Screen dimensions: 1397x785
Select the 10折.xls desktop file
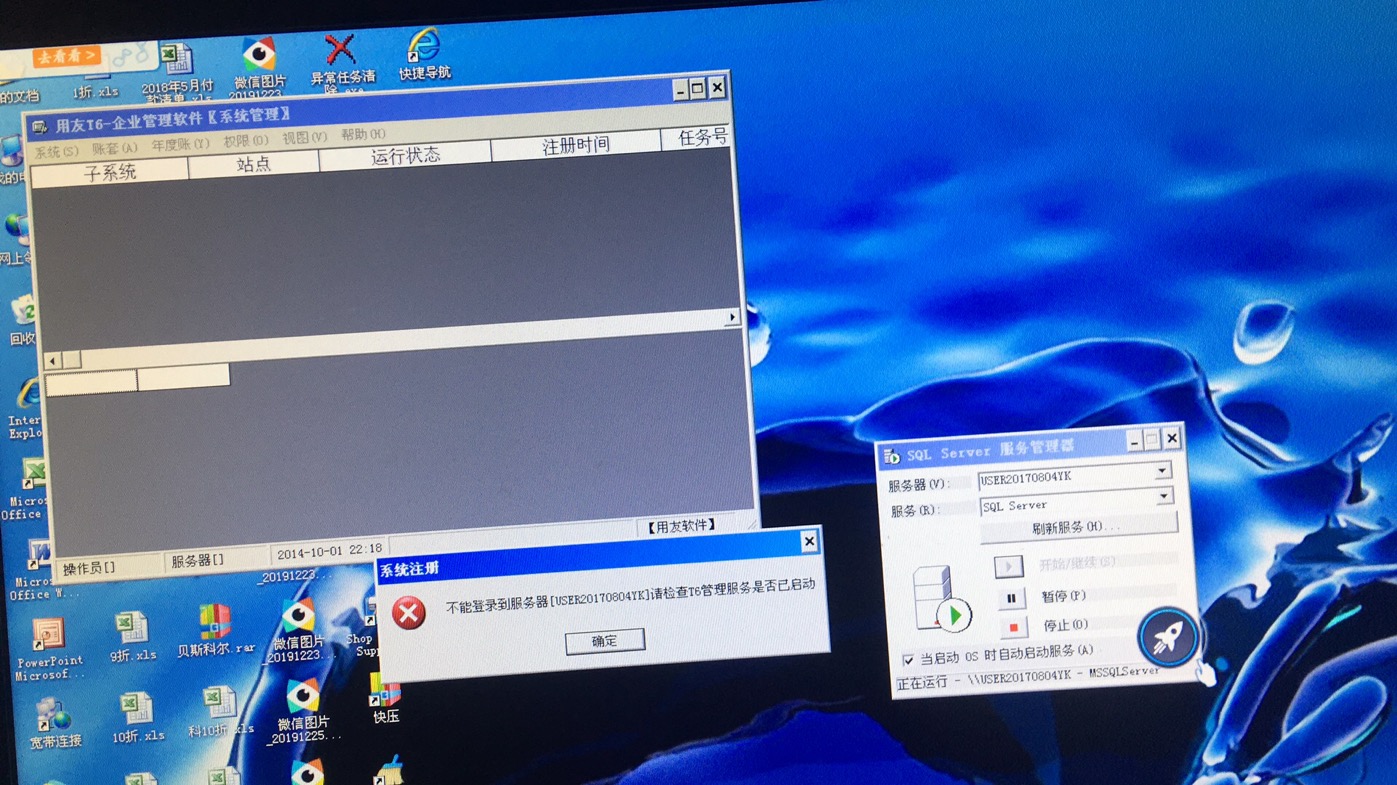137,718
